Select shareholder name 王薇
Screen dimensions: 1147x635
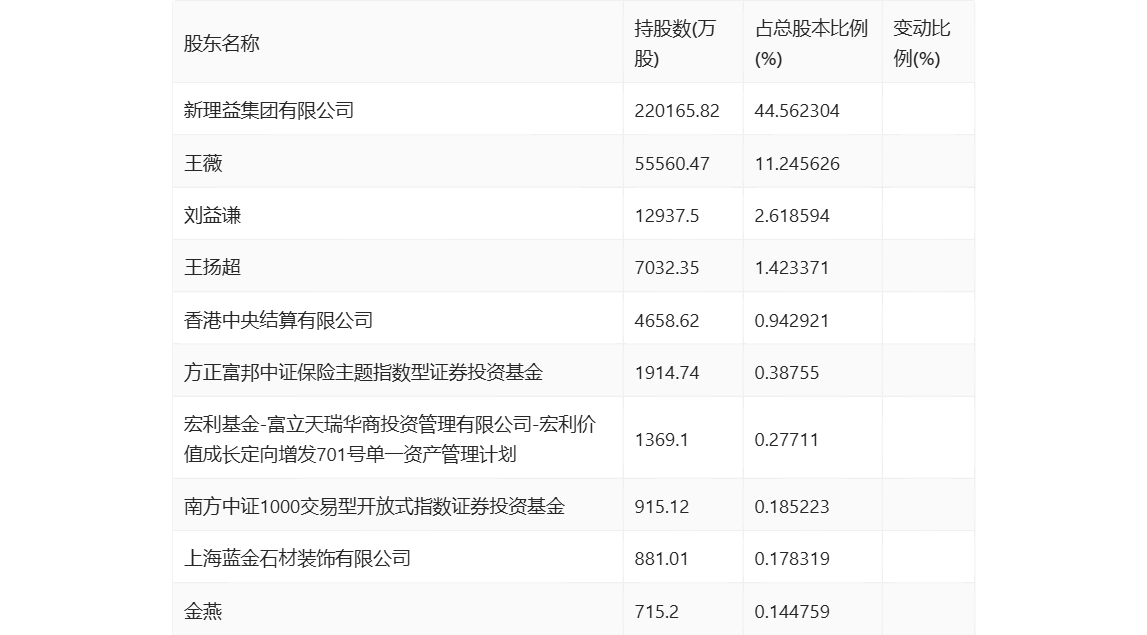click(x=203, y=163)
